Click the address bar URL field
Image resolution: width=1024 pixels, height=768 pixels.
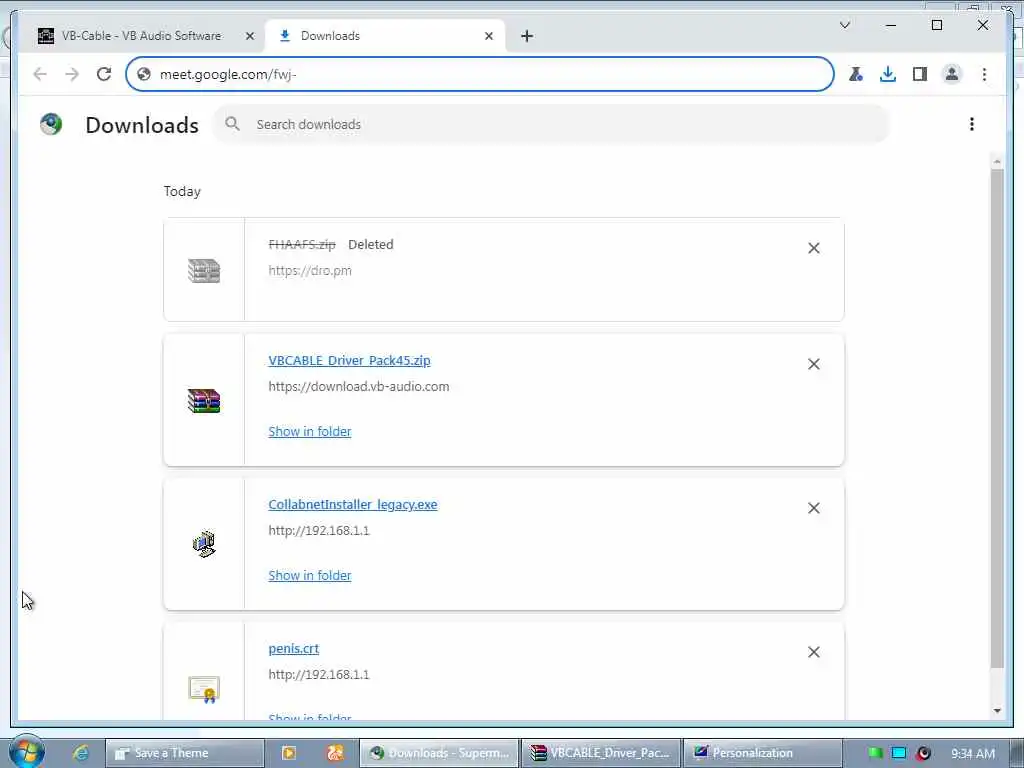coord(480,74)
